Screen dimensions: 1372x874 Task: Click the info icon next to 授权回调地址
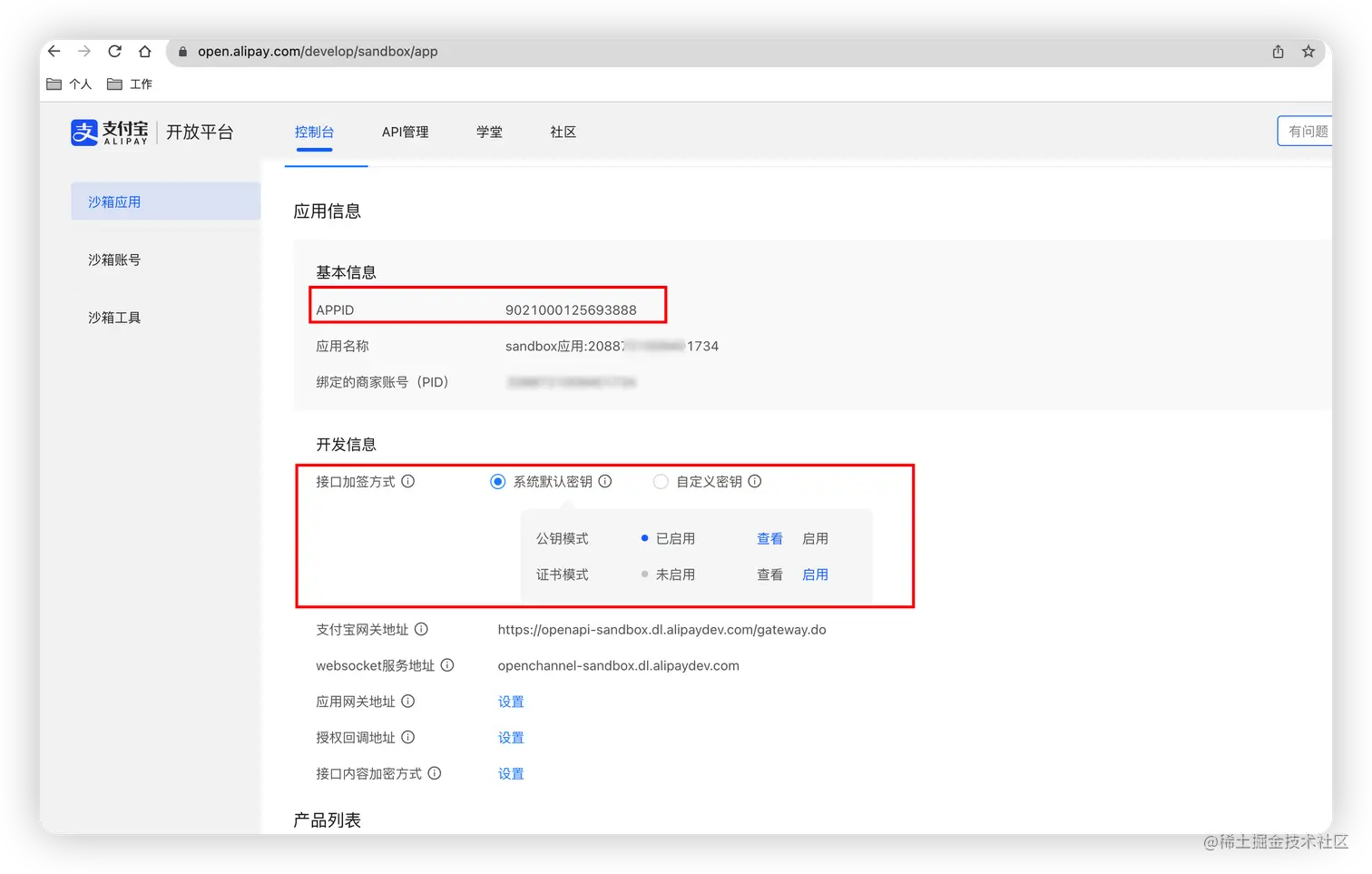408,737
